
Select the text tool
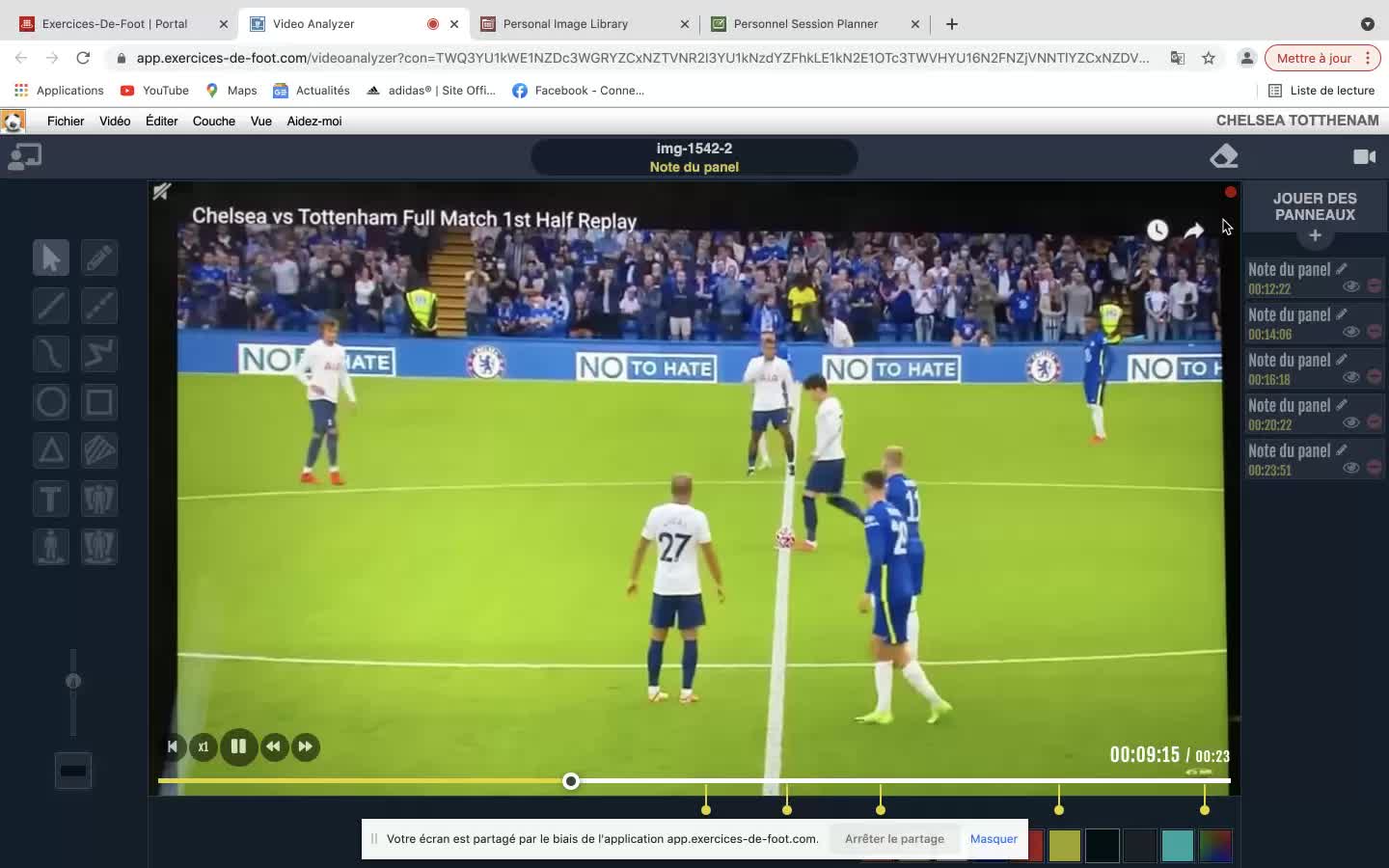tap(51, 499)
